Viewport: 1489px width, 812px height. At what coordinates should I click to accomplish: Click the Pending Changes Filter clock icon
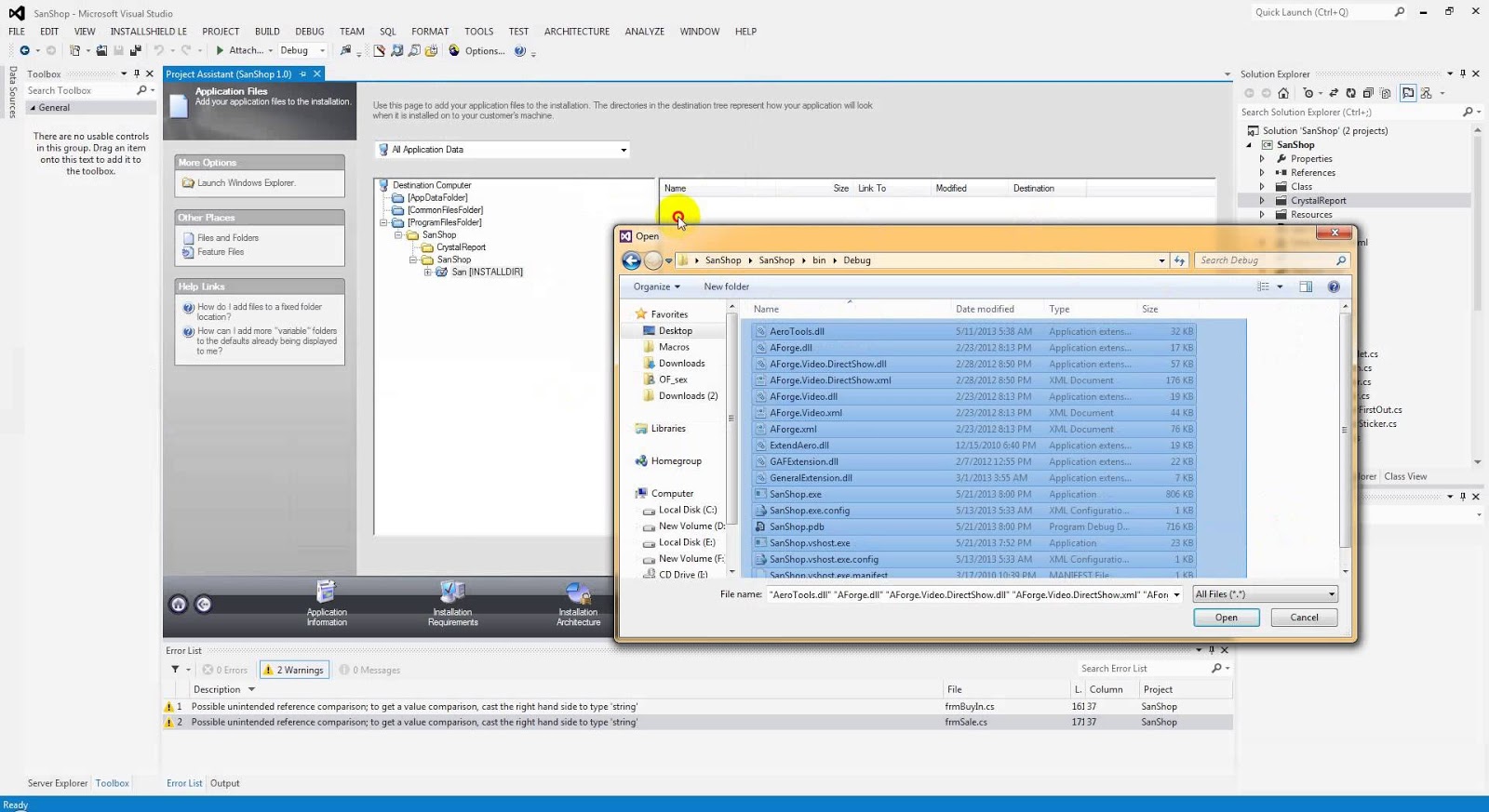pyautogui.click(x=1308, y=93)
